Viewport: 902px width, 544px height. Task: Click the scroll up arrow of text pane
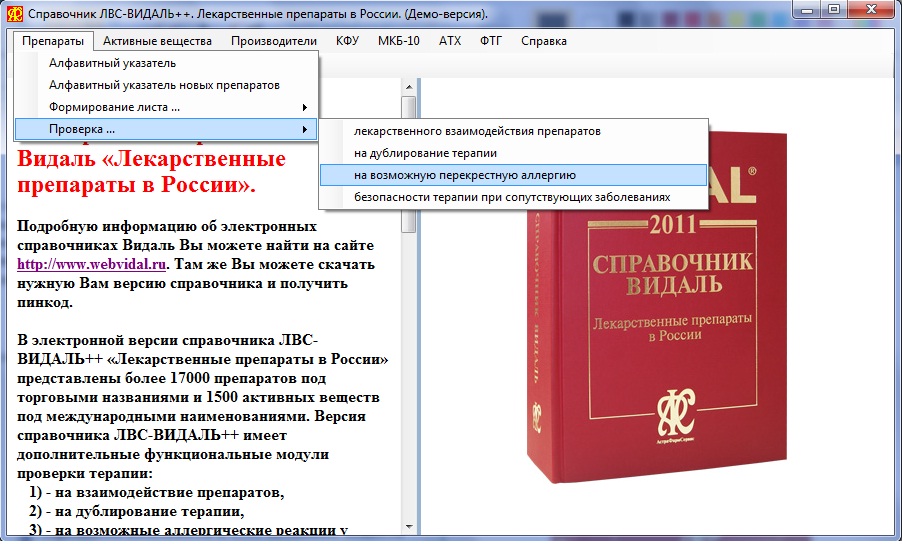click(409, 87)
